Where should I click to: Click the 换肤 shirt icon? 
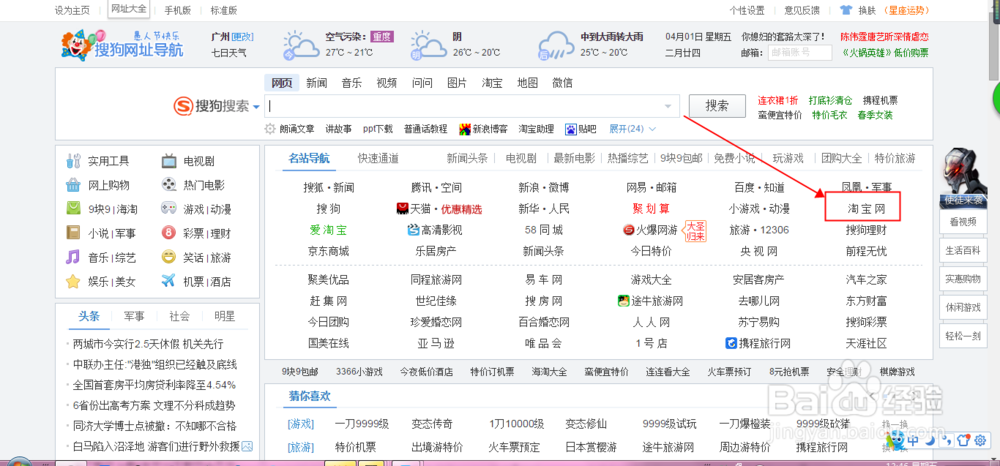tap(846, 10)
